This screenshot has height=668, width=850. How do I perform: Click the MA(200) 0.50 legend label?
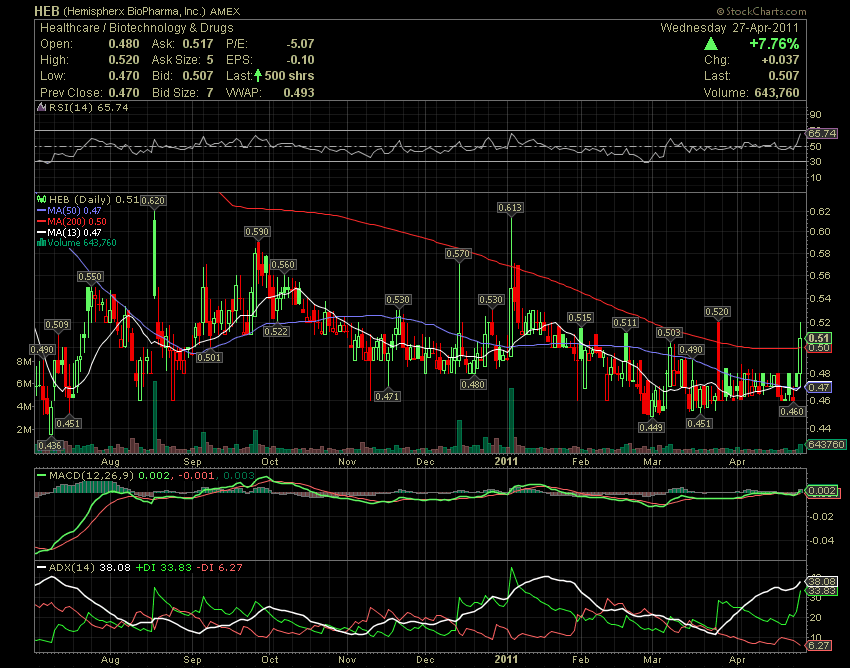[x=77, y=222]
